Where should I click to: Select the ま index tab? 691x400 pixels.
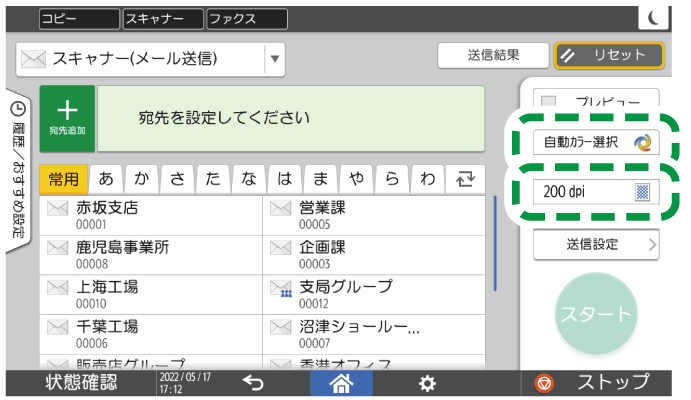320,179
